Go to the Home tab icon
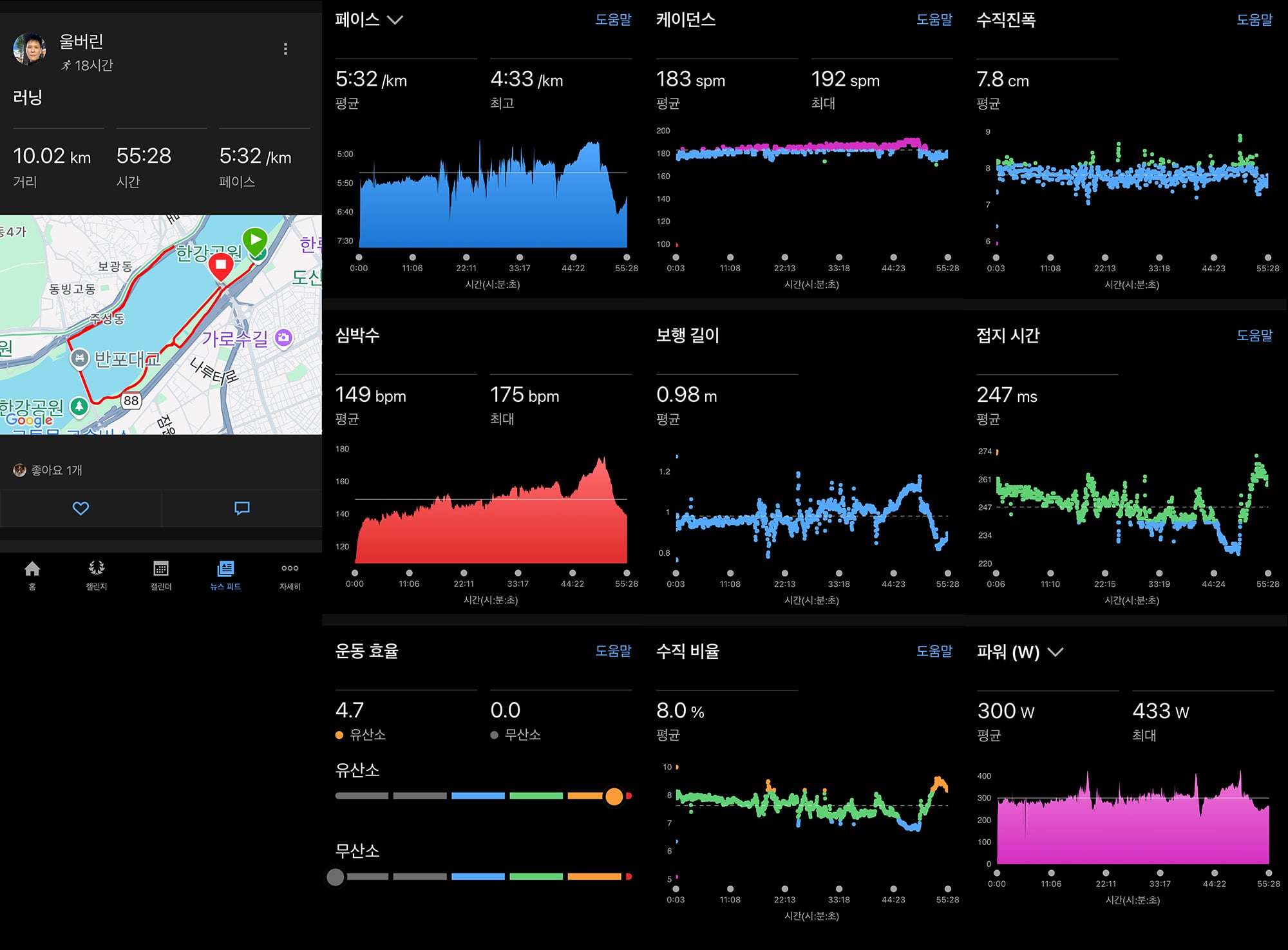The height and width of the screenshot is (950, 1288). [x=32, y=569]
